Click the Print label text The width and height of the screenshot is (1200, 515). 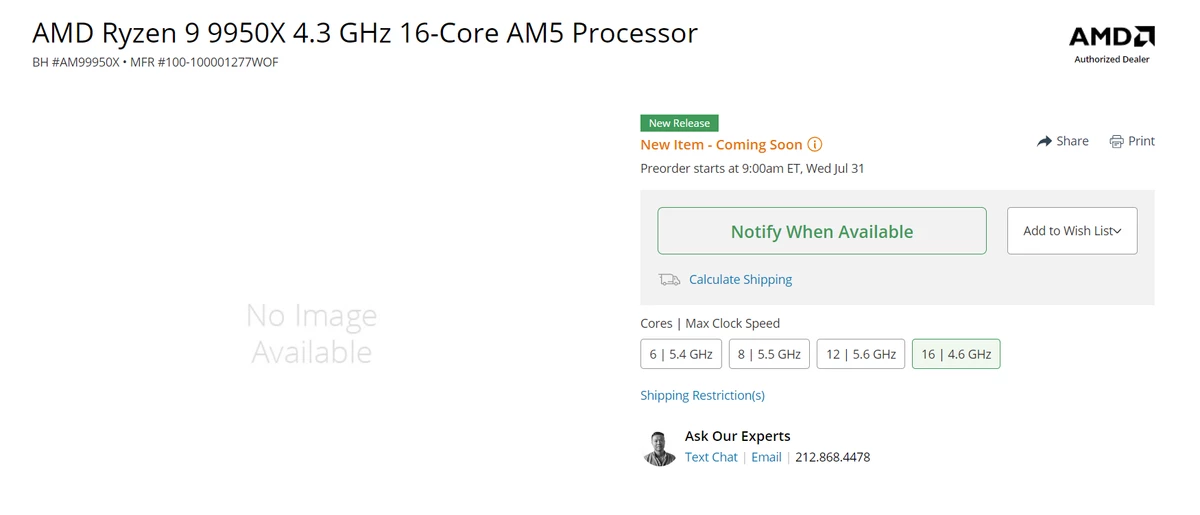pyautogui.click(x=1141, y=141)
